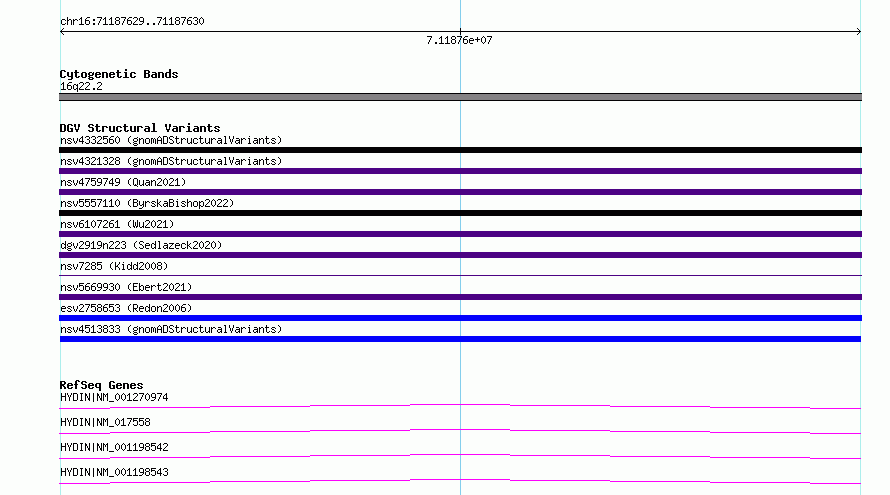890x495 pixels.
Task: Open variant esv2758653 (Redon2006) label
Action: tap(126, 308)
